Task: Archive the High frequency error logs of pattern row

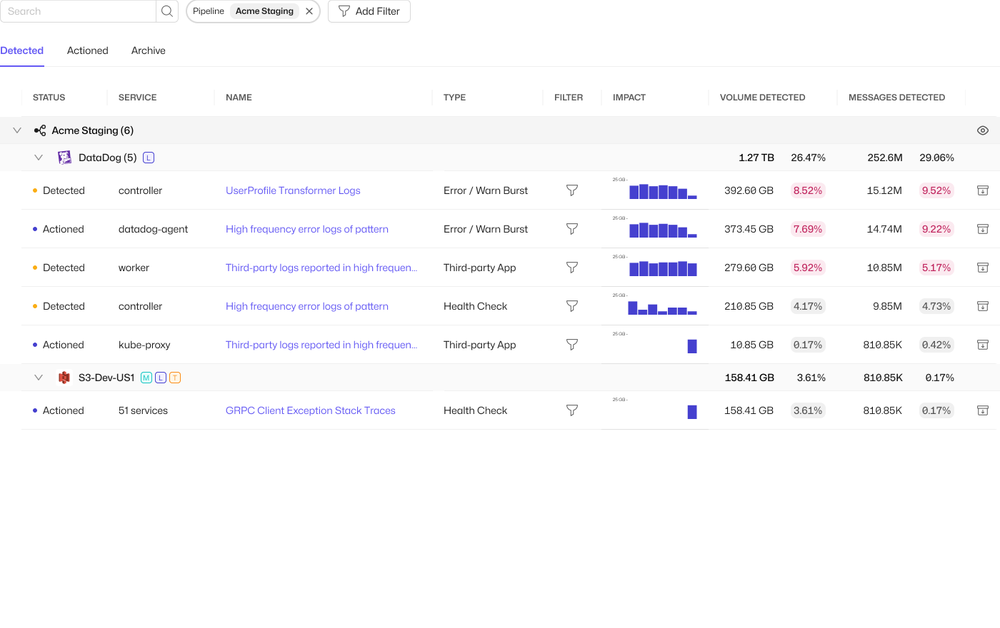Action: (982, 229)
